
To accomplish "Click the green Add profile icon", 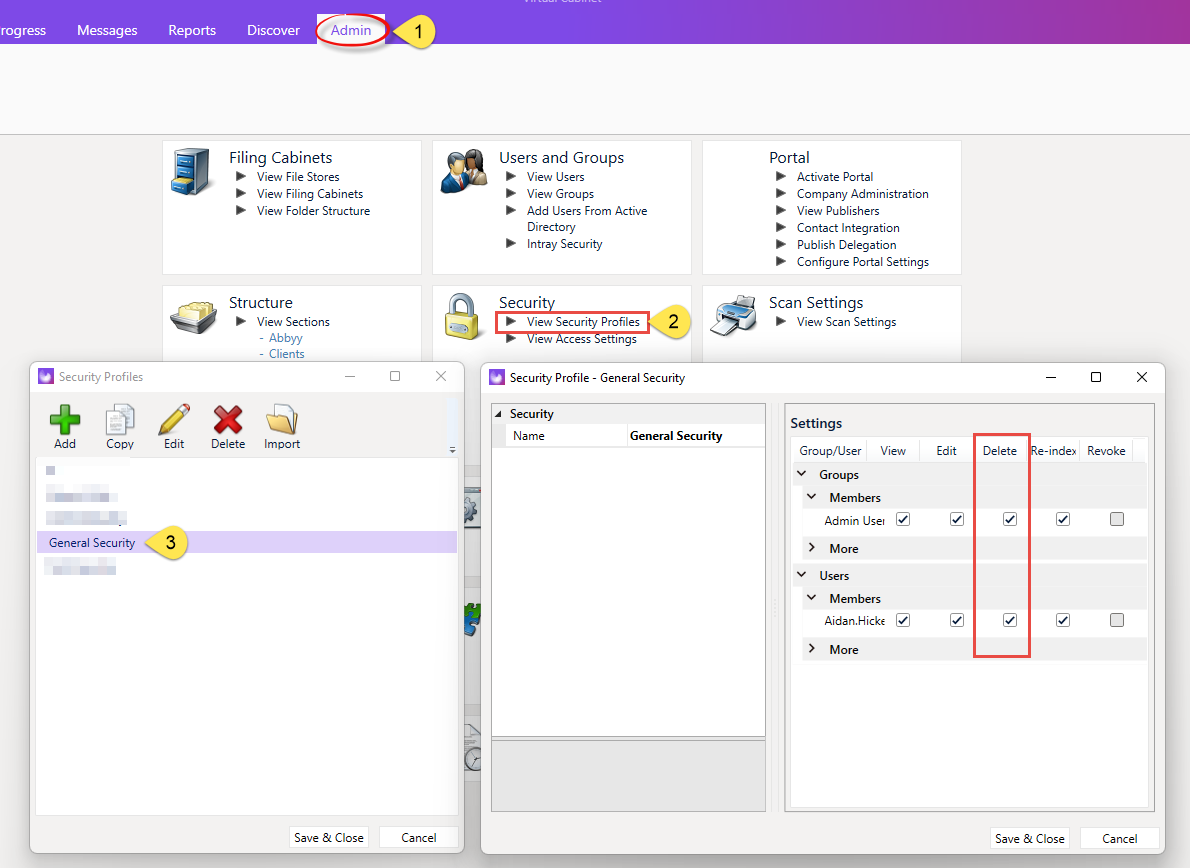I will click(x=65, y=420).
